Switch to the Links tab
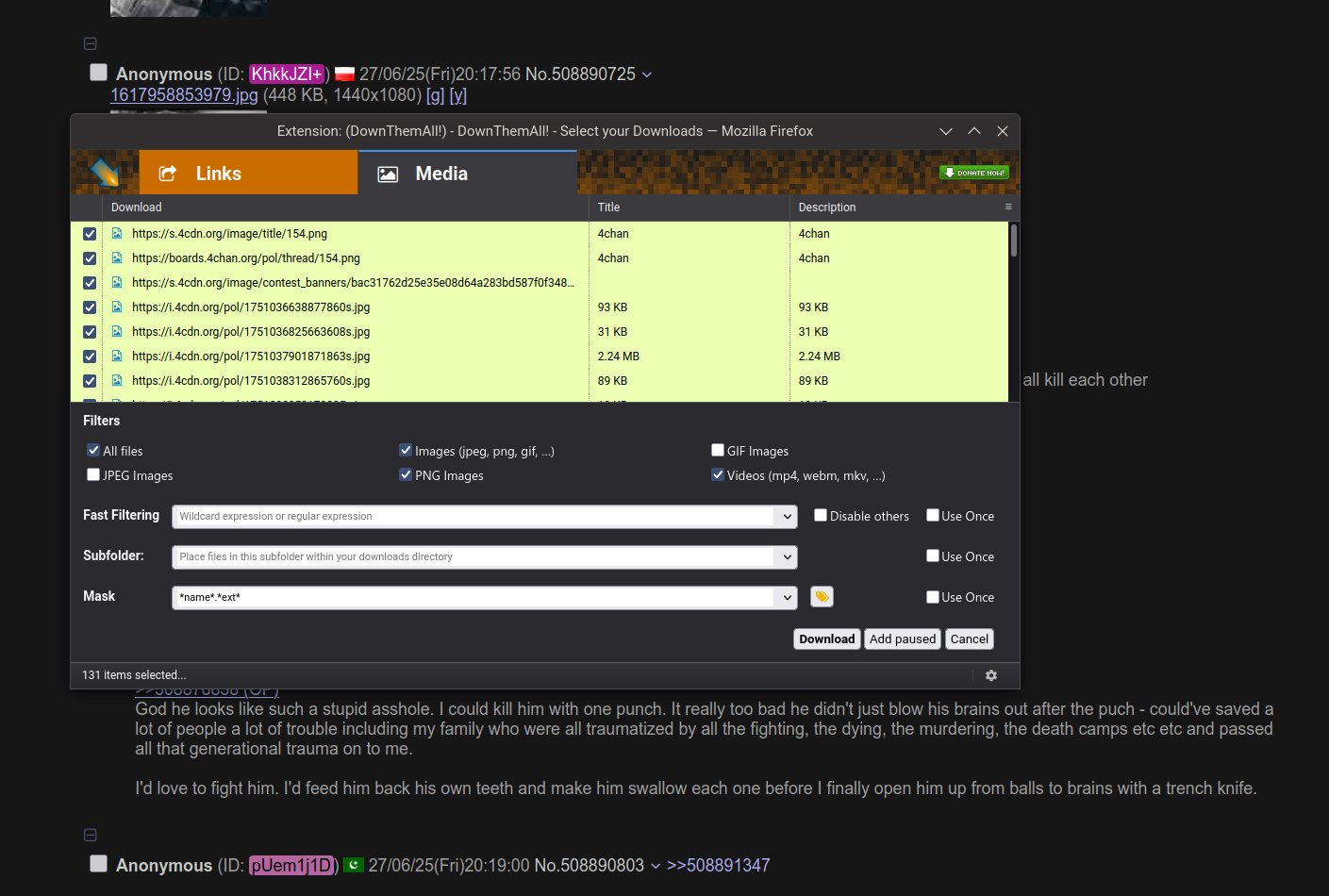The height and width of the screenshot is (896, 1329). [248, 173]
